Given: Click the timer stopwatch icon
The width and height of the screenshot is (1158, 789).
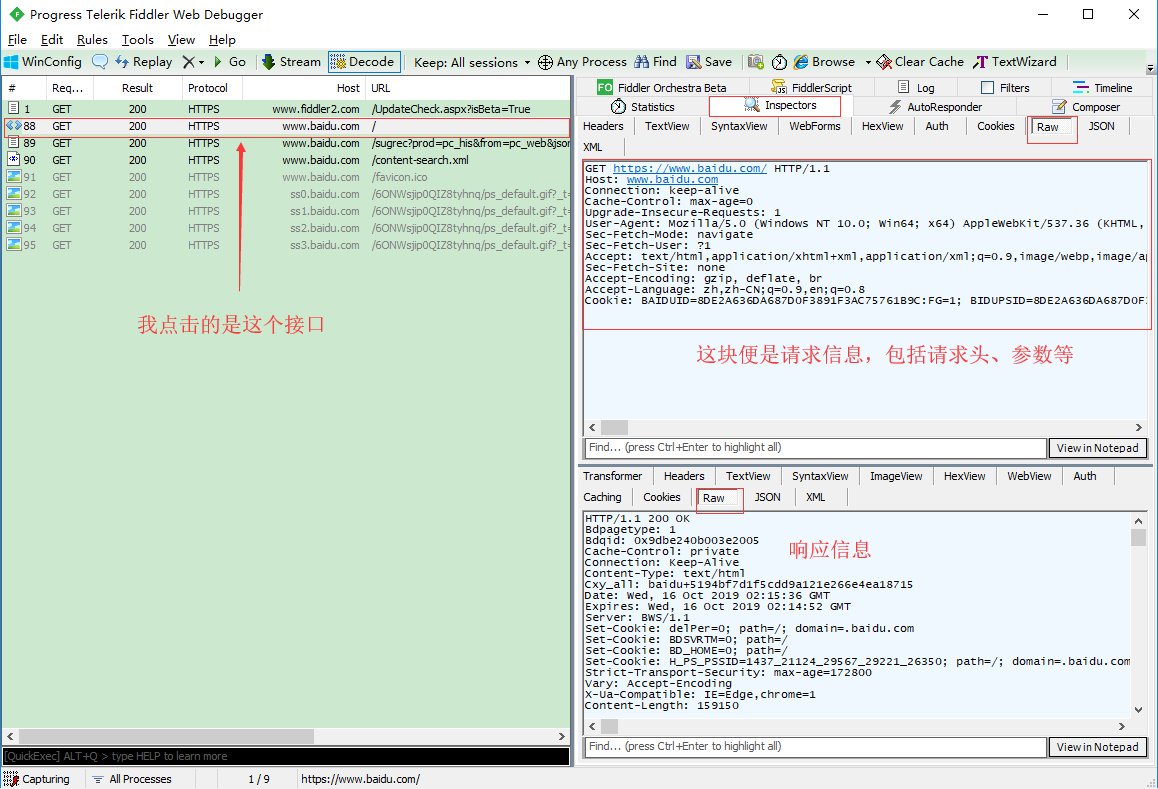Looking at the screenshot, I should (779, 62).
